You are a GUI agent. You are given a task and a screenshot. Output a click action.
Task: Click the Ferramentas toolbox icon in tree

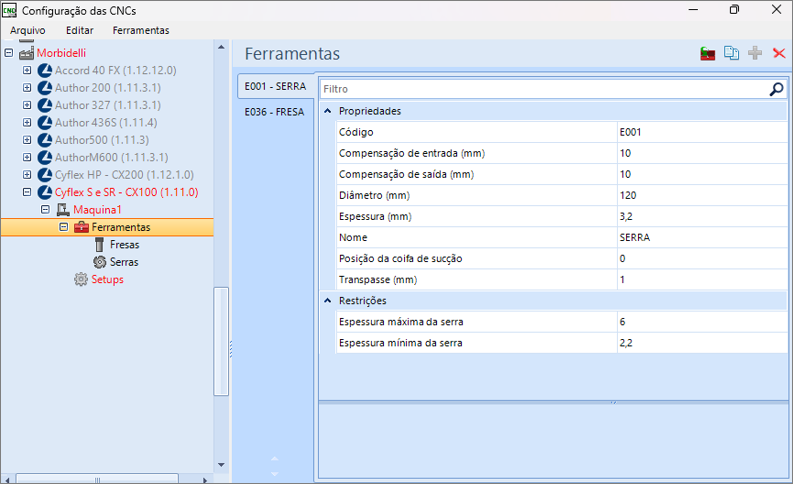click(81, 227)
